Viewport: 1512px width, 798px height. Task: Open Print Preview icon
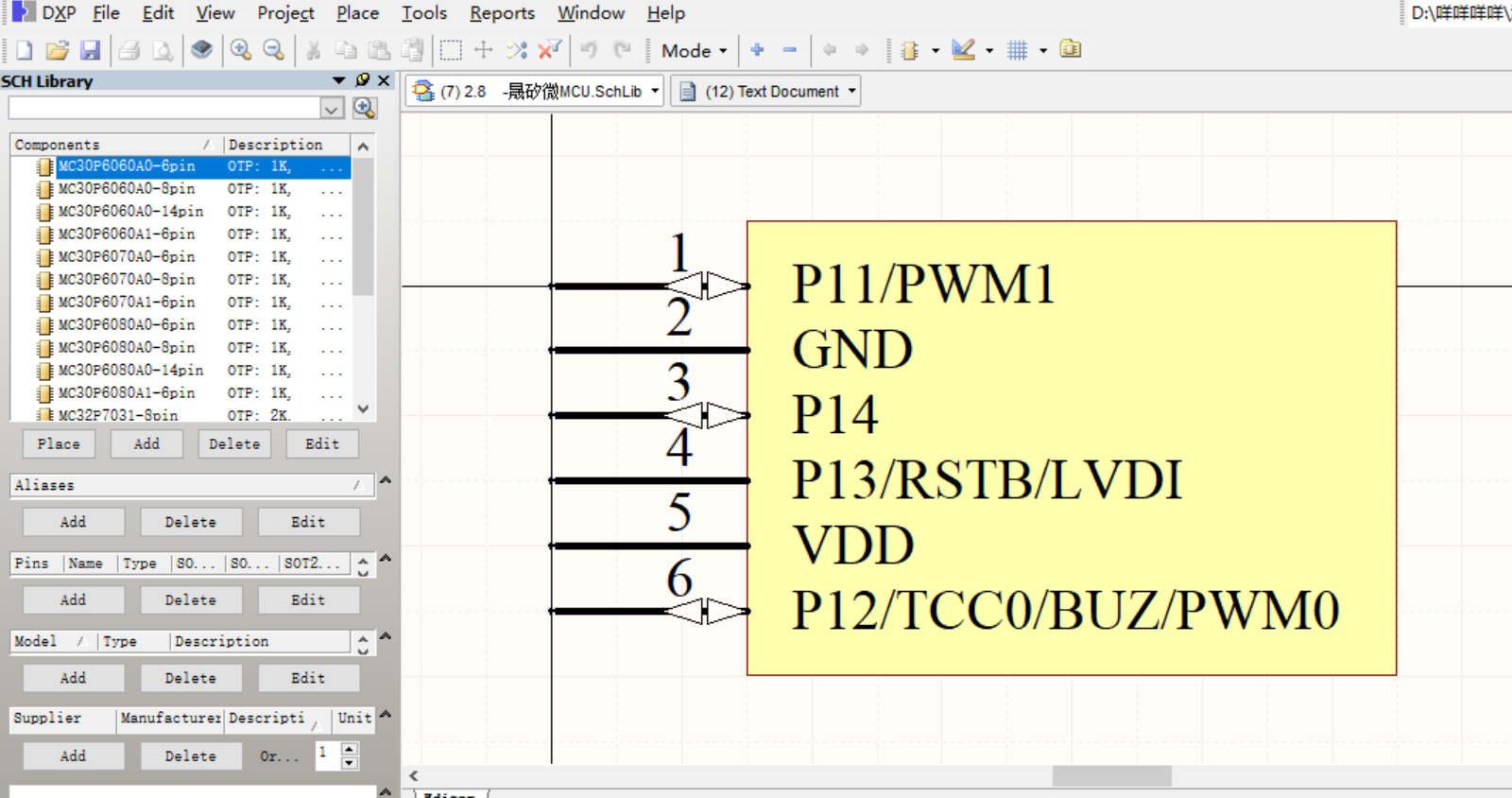pyautogui.click(x=163, y=50)
